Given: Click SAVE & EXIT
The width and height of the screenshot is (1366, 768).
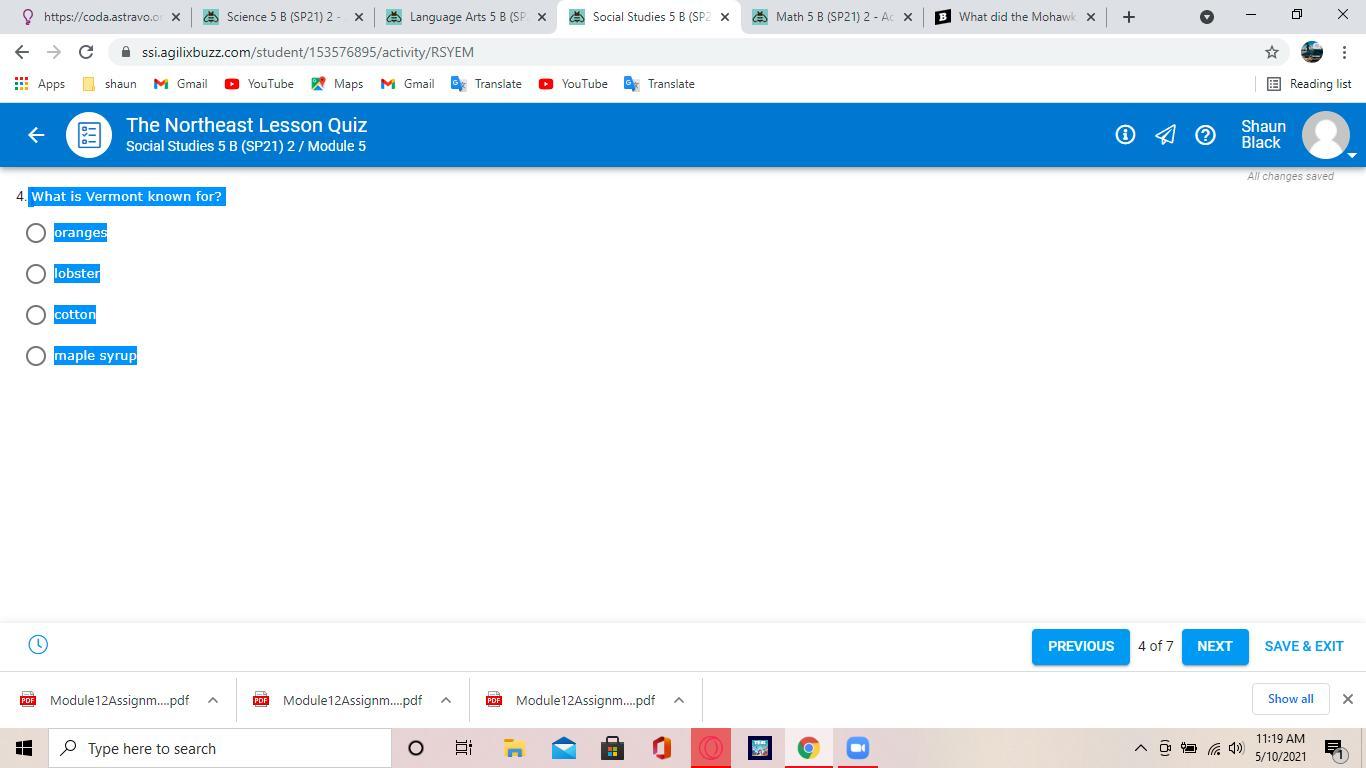Looking at the screenshot, I should 1304,646.
